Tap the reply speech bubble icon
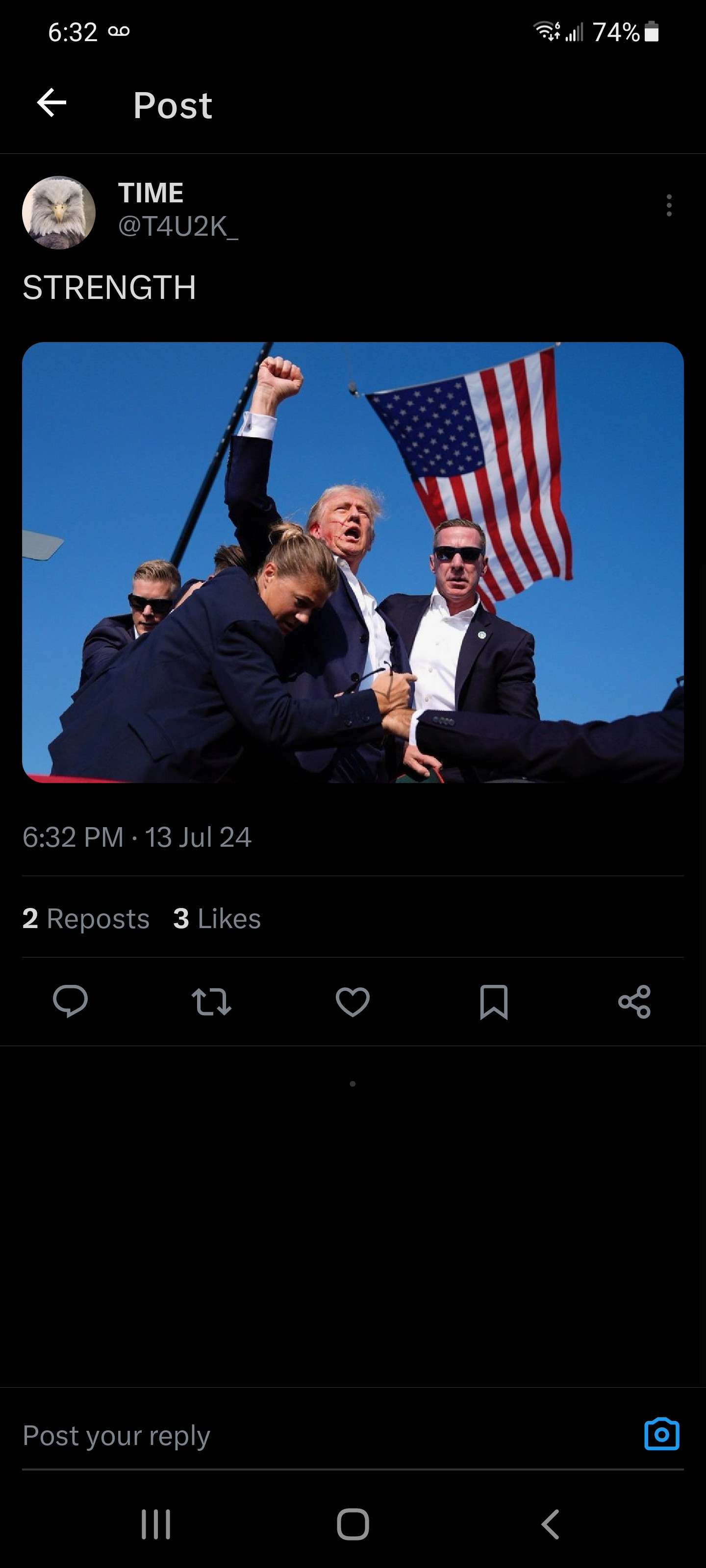The width and height of the screenshot is (706, 1568). tap(71, 1001)
